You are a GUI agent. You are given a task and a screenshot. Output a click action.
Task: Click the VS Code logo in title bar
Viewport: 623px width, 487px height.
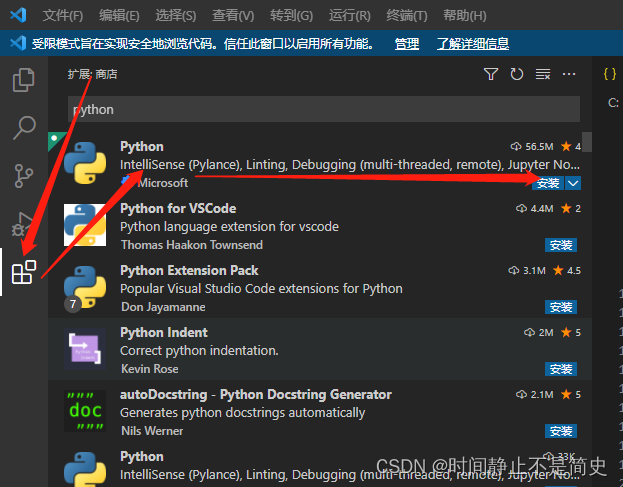coord(18,15)
